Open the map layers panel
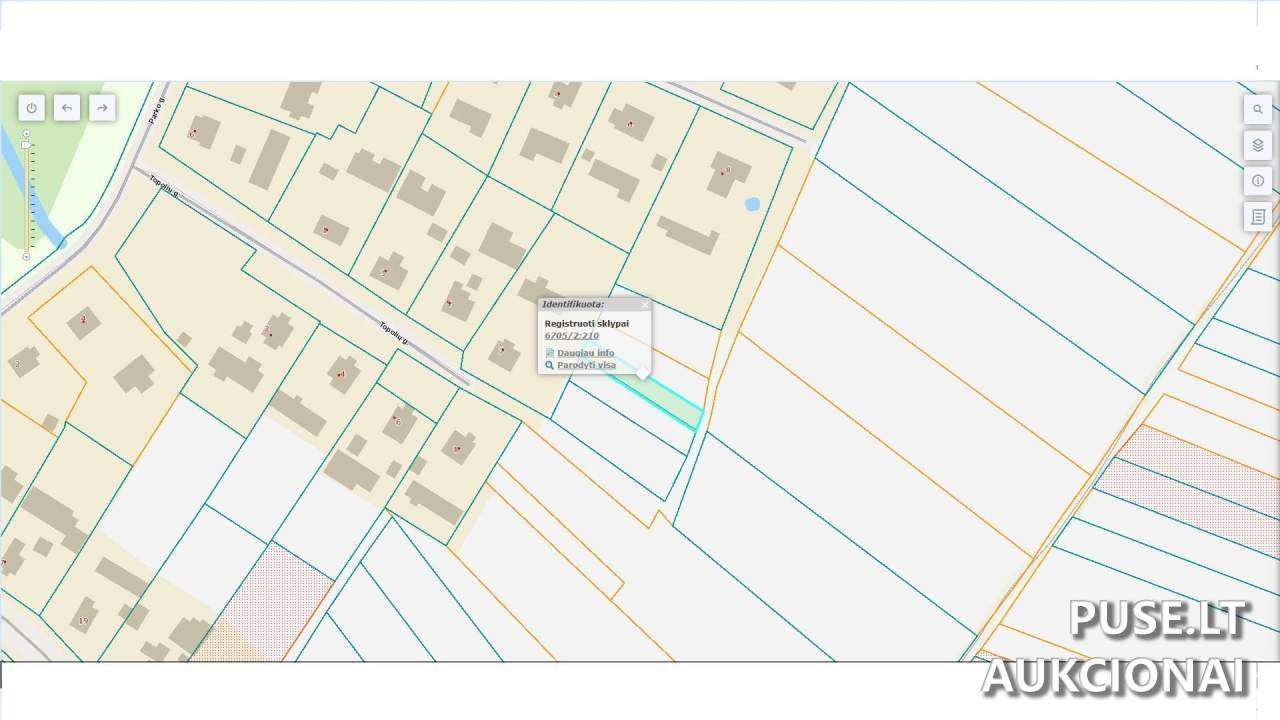The width and height of the screenshot is (1280, 720). point(1258,145)
